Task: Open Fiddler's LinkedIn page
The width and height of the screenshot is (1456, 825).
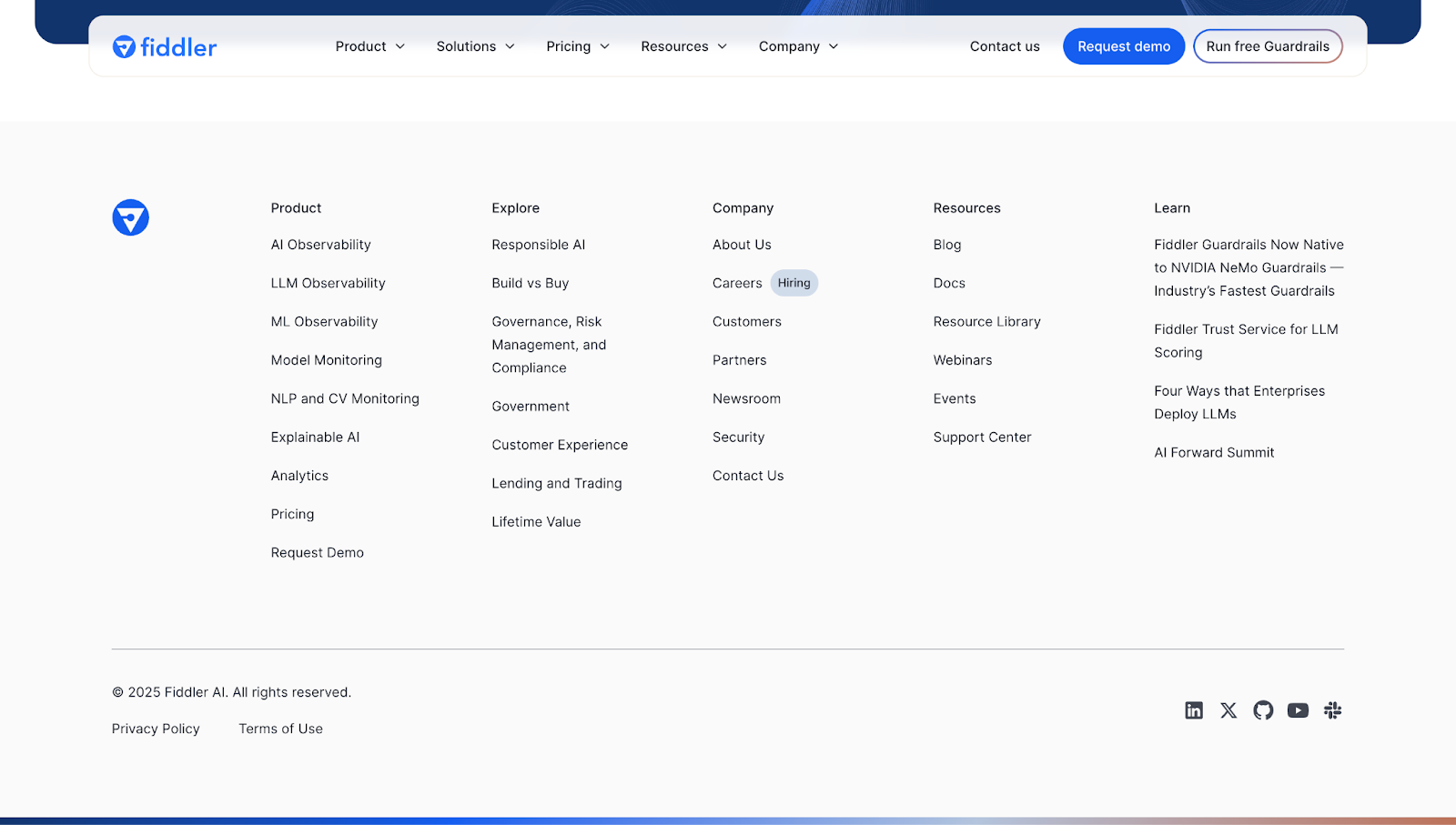Action: (x=1193, y=710)
